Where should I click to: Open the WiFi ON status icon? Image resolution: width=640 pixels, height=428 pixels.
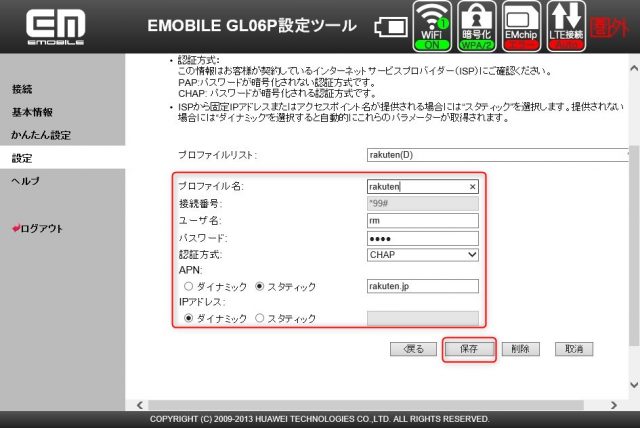pyautogui.click(x=432, y=26)
